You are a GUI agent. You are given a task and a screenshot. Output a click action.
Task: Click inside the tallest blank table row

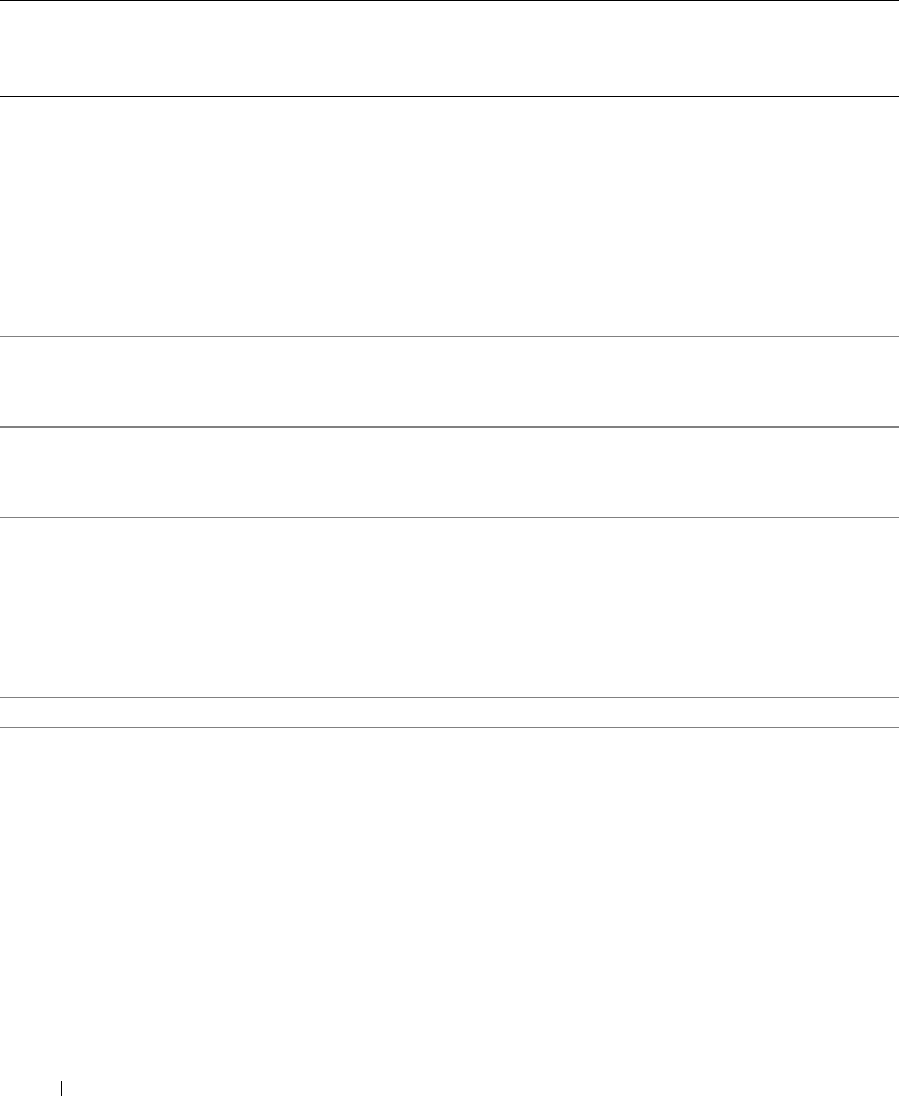pos(450,216)
